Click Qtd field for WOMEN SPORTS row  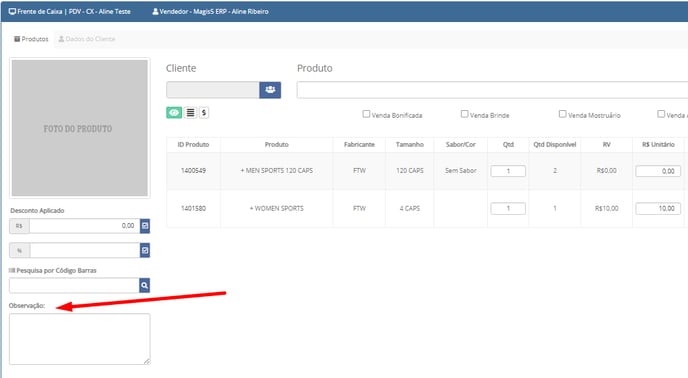click(x=508, y=209)
